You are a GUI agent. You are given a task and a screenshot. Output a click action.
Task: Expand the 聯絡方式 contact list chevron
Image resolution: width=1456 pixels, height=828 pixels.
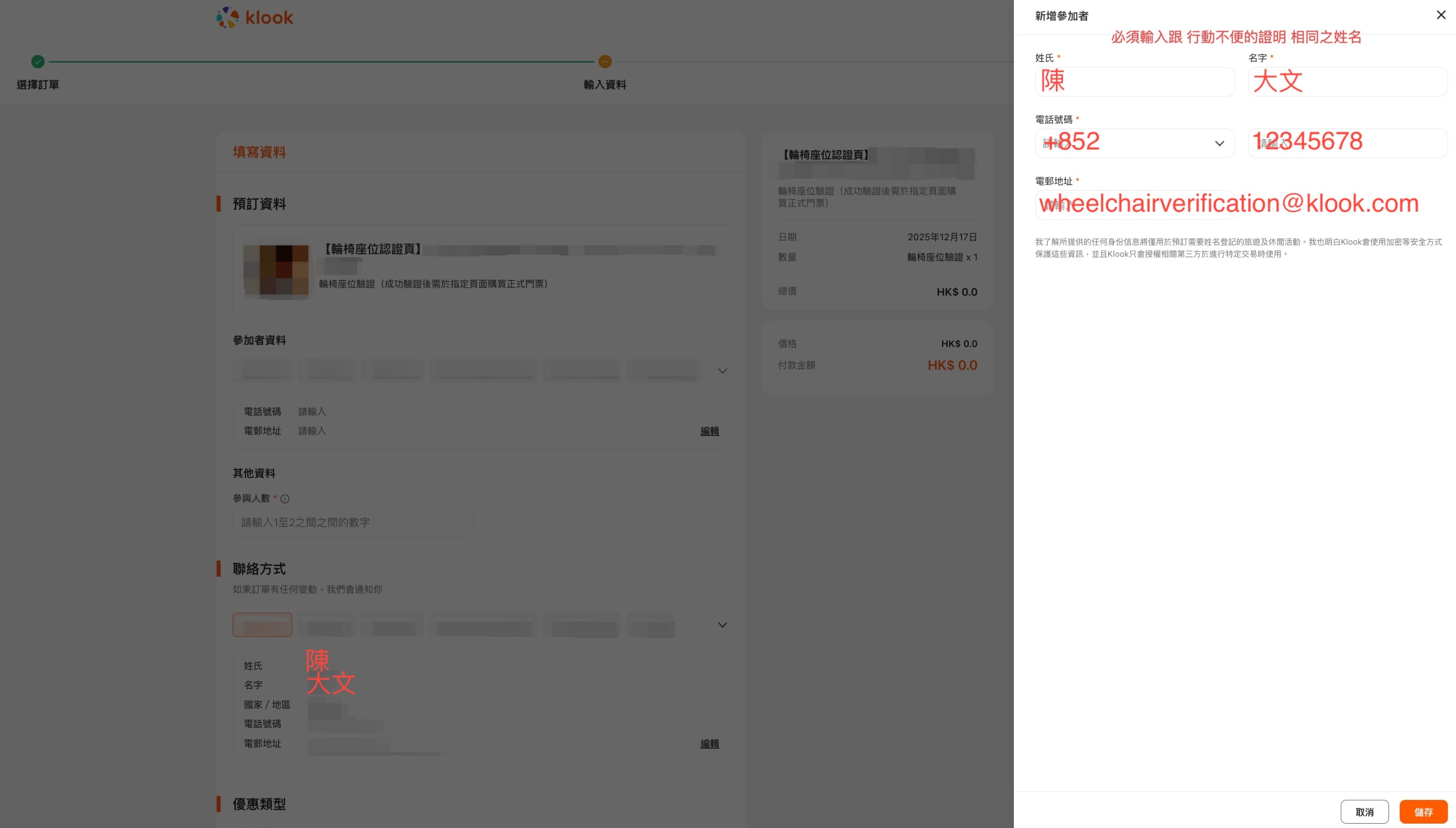[722, 625]
